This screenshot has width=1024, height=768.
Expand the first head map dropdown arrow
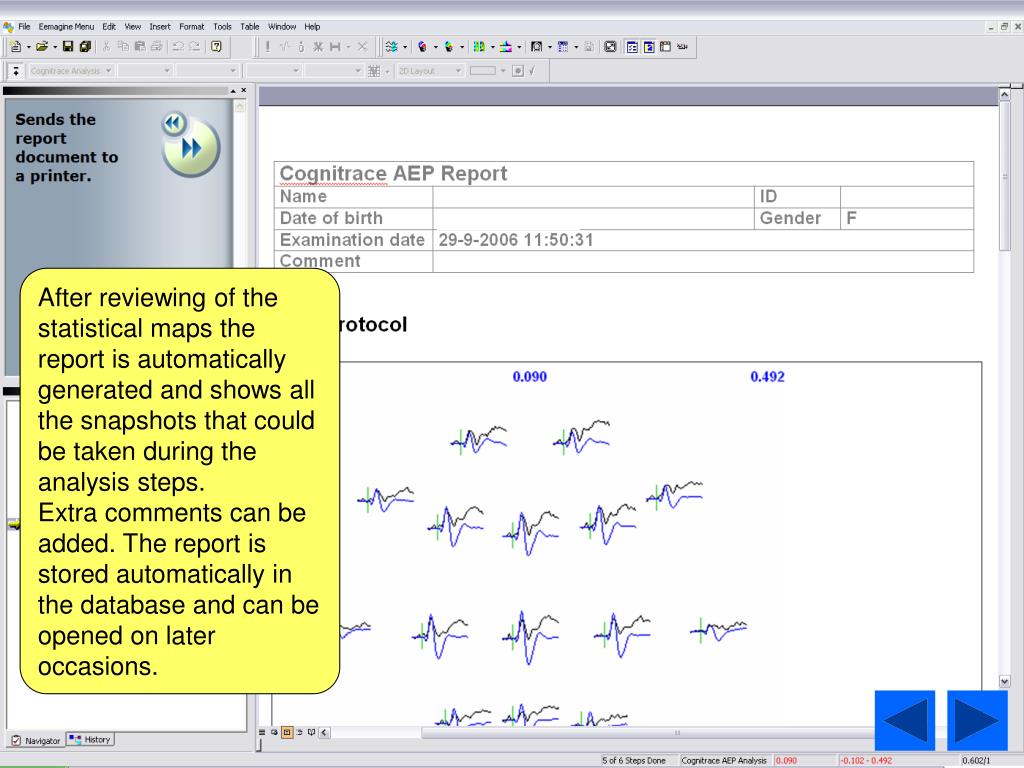pyautogui.click(x=436, y=47)
